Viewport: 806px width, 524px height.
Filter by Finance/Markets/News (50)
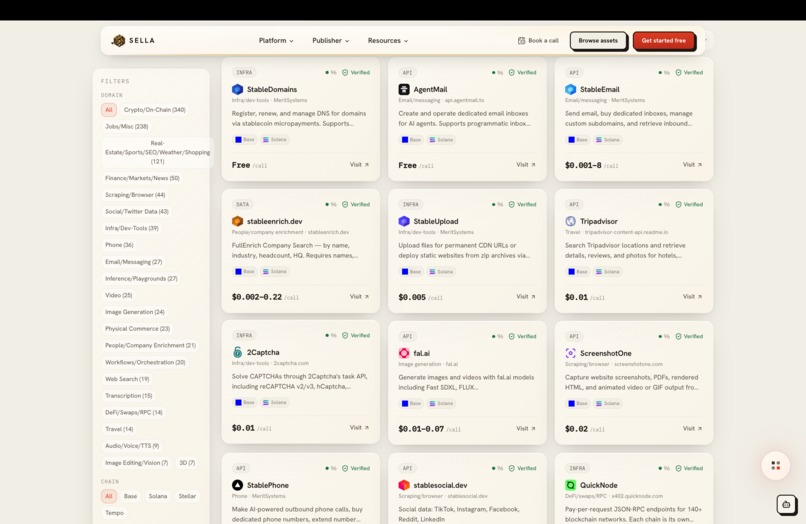(142, 178)
